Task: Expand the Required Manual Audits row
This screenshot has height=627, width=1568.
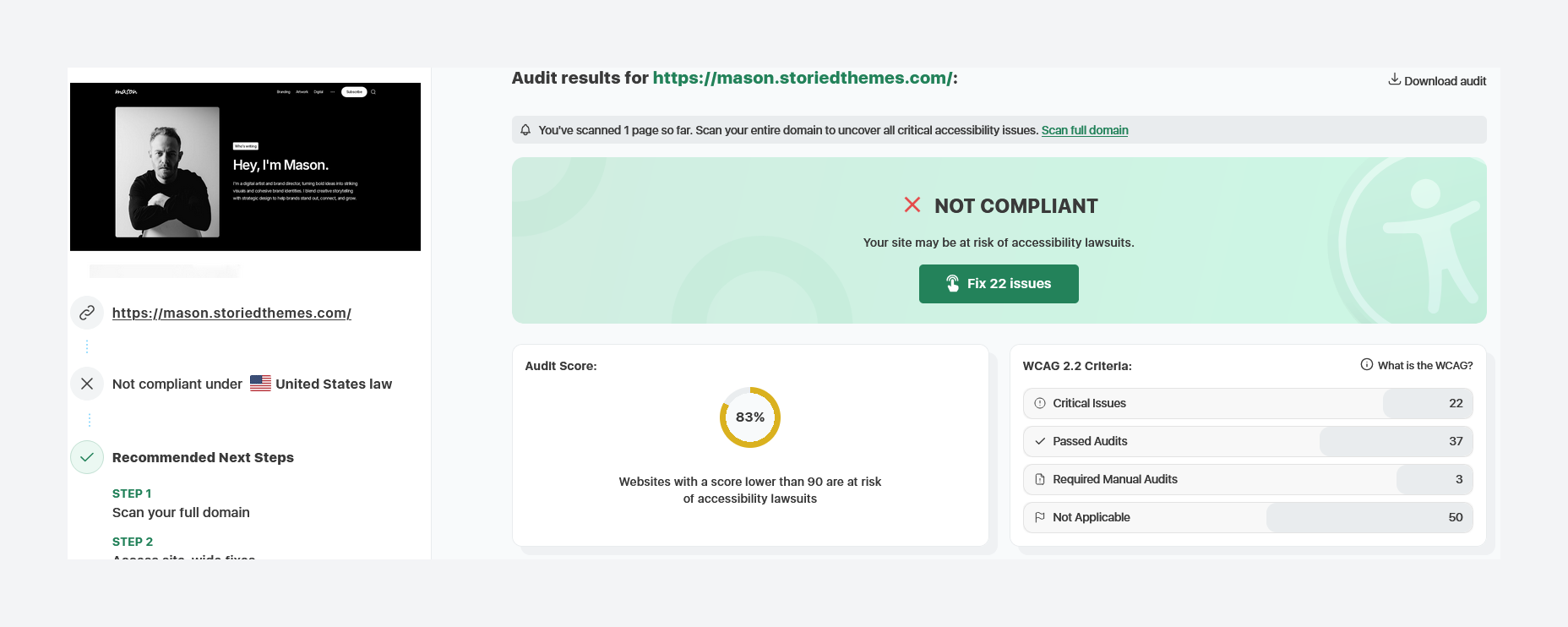Action: click(x=1247, y=479)
